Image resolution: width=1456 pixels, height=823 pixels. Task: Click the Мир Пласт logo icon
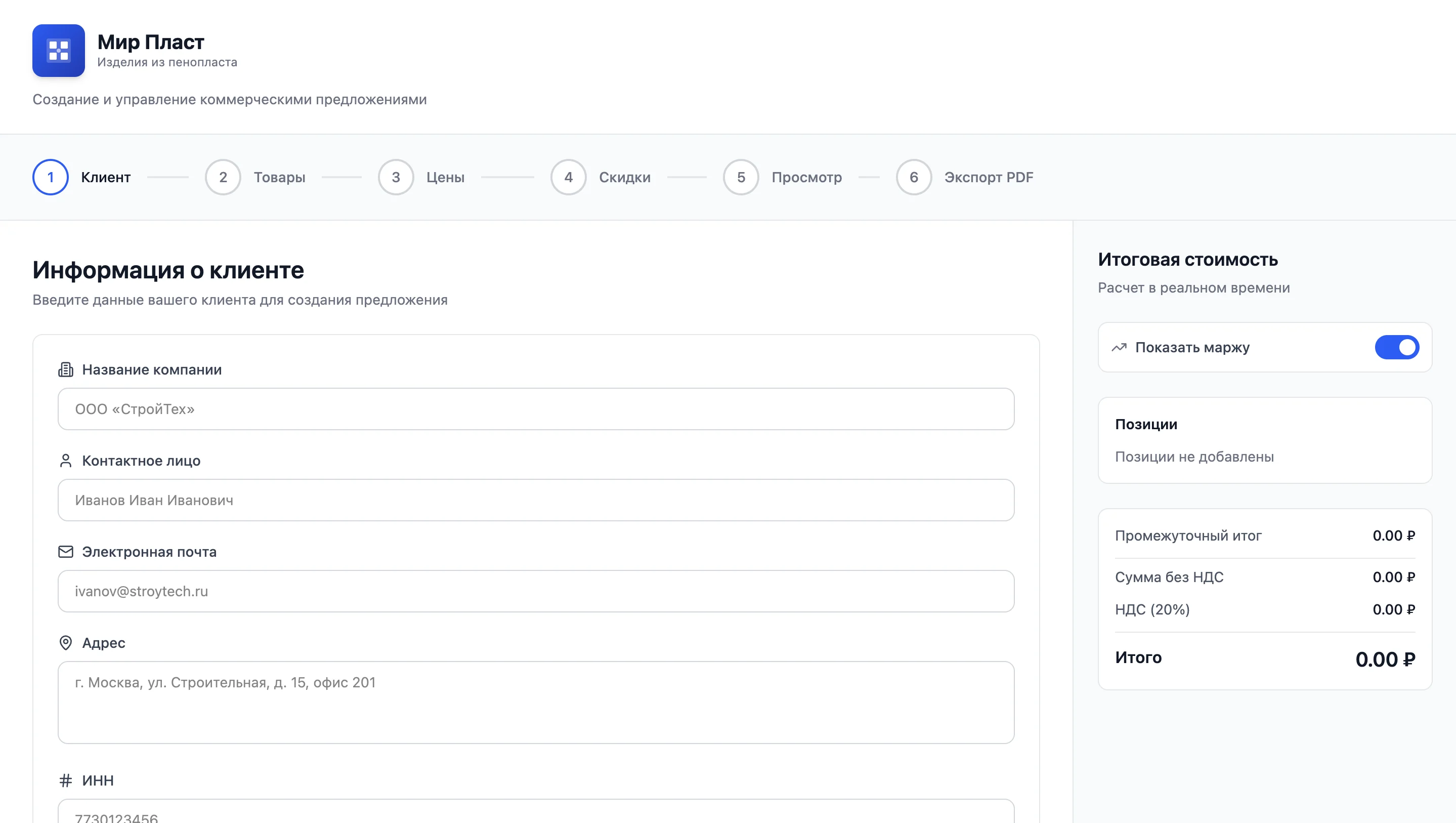pyautogui.click(x=58, y=50)
